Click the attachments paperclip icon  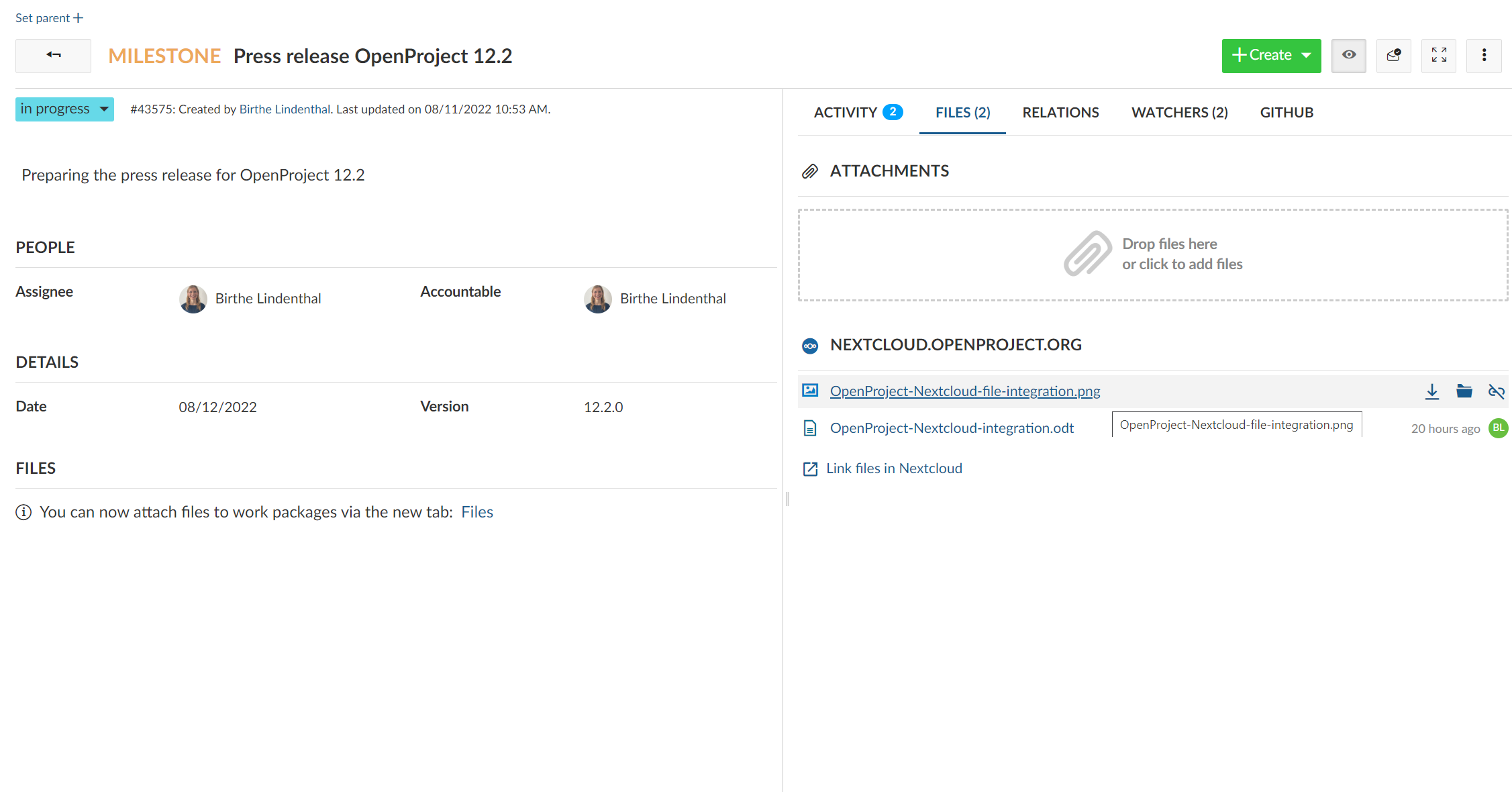[x=810, y=170]
